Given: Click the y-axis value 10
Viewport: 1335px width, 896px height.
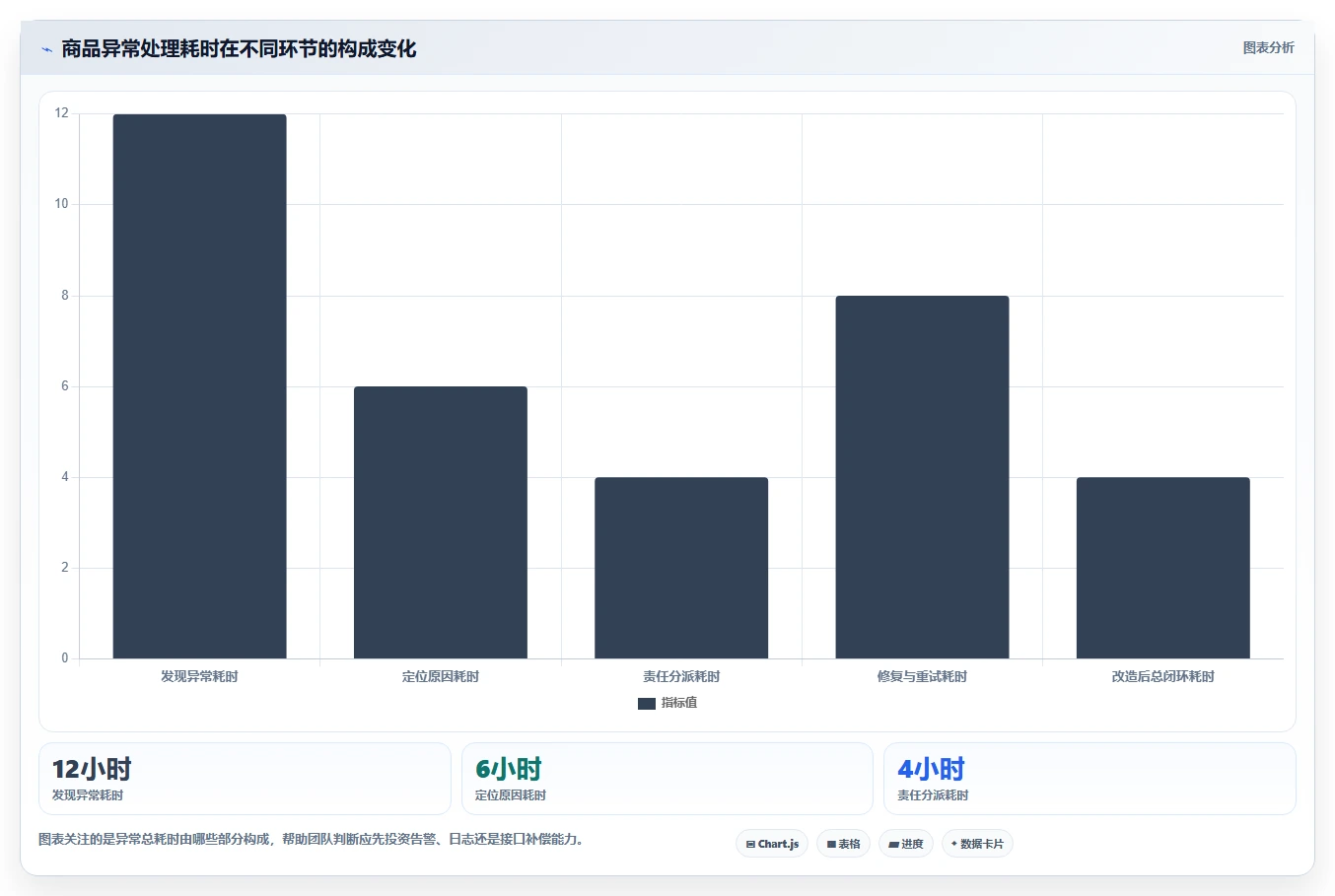Looking at the screenshot, I should pyautogui.click(x=62, y=204).
